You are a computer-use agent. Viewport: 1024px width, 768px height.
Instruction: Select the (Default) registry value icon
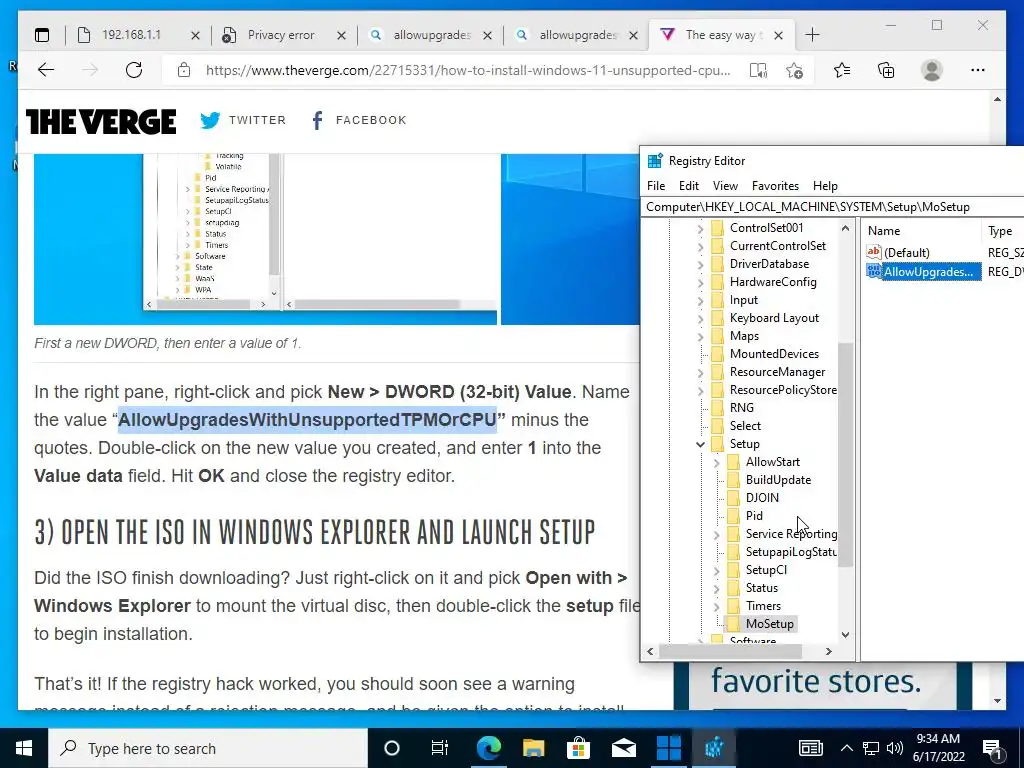click(x=874, y=252)
